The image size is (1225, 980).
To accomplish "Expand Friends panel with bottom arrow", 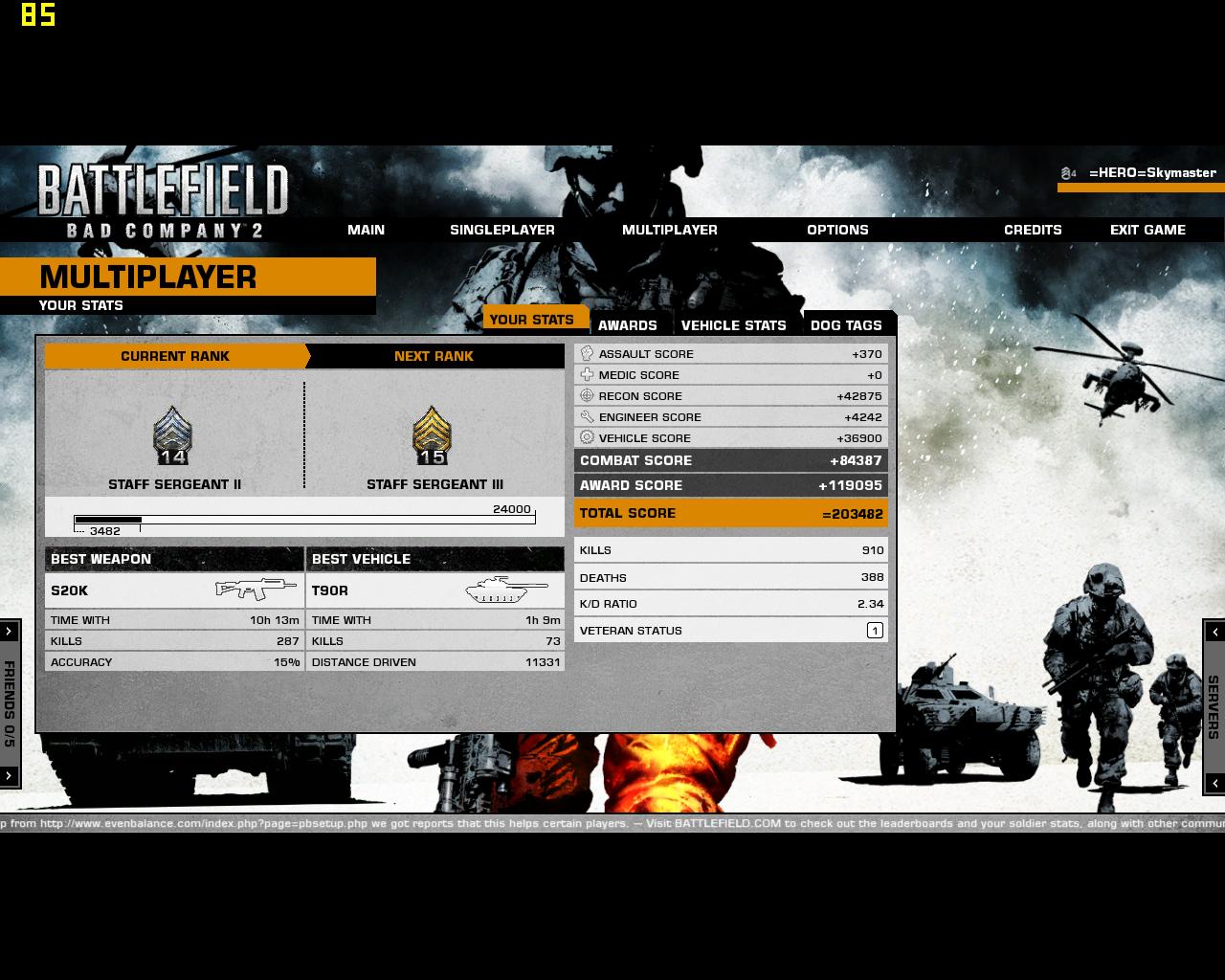I will [9, 775].
